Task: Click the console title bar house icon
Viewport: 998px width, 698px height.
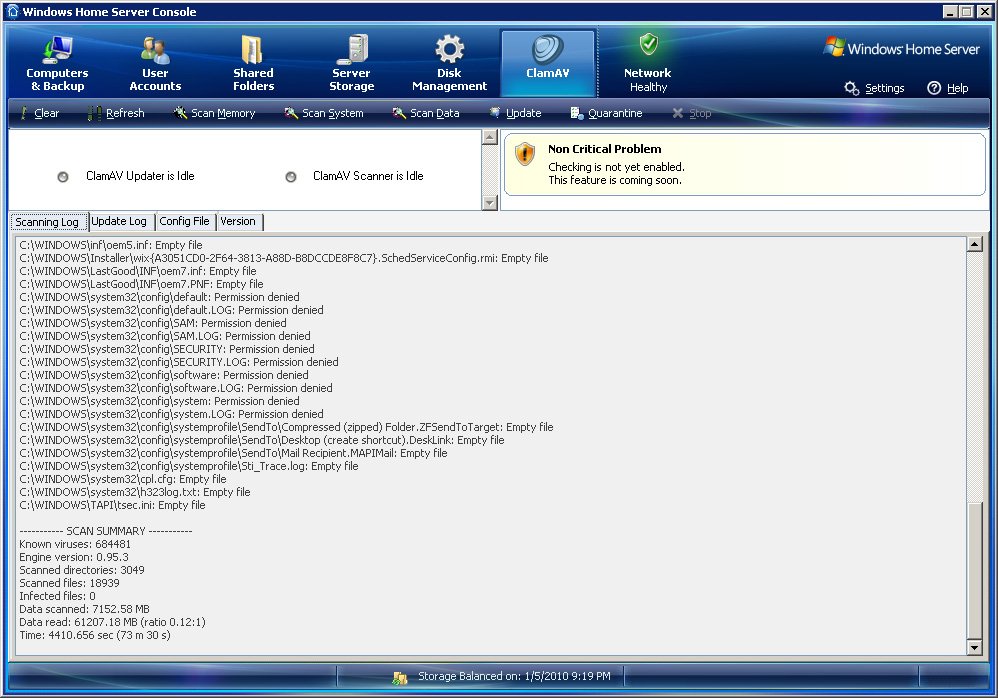Action: tap(13, 11)
